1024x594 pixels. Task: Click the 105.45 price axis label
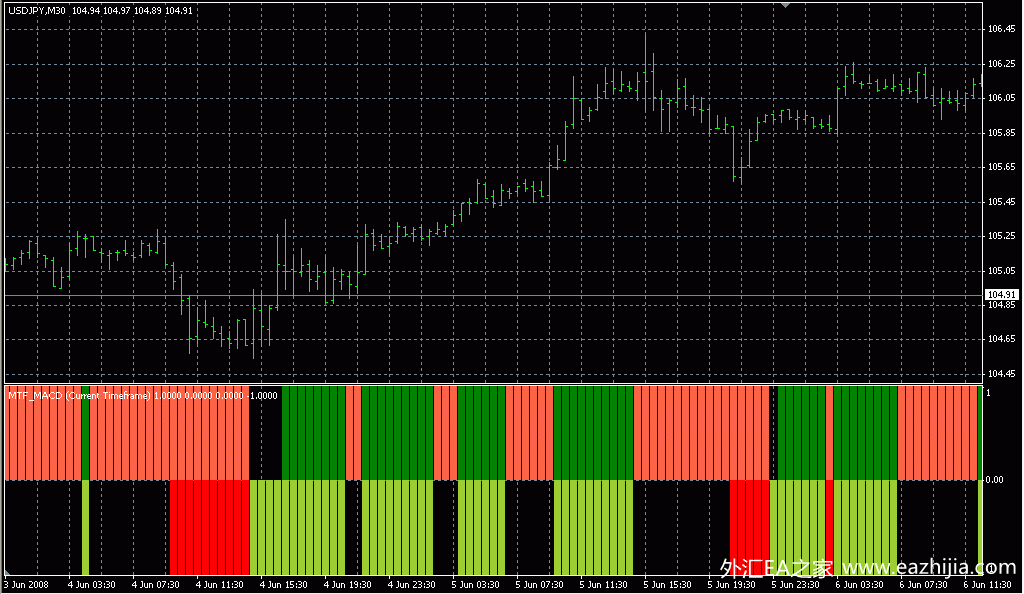coord(1001,202)
